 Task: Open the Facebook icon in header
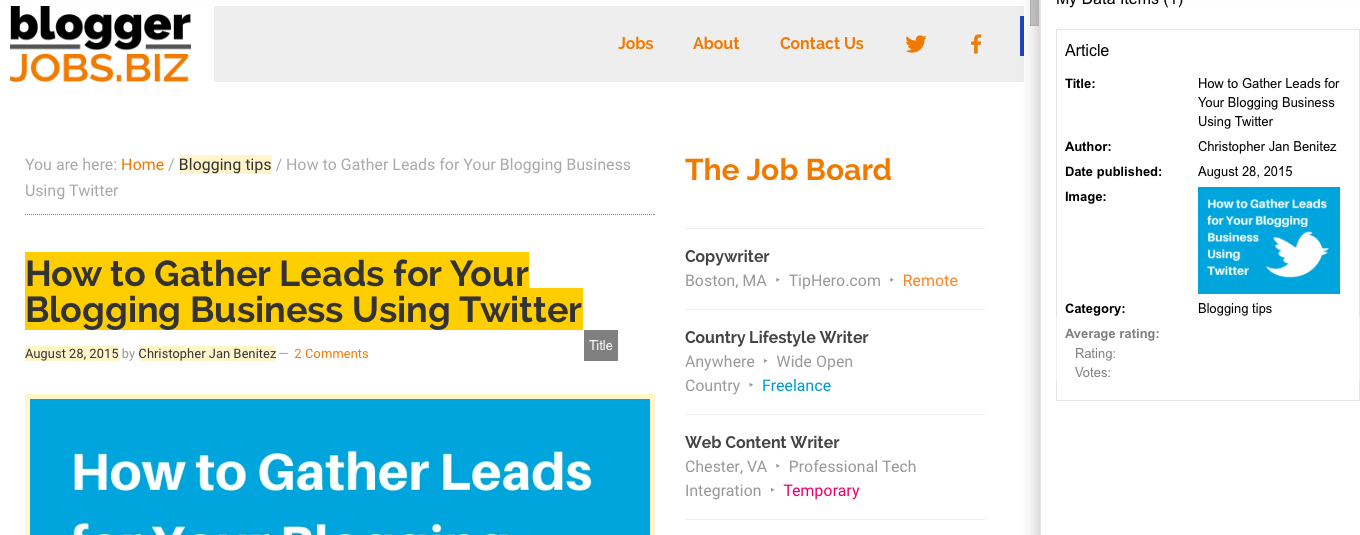pyautogui.click(x=976, y=44)
